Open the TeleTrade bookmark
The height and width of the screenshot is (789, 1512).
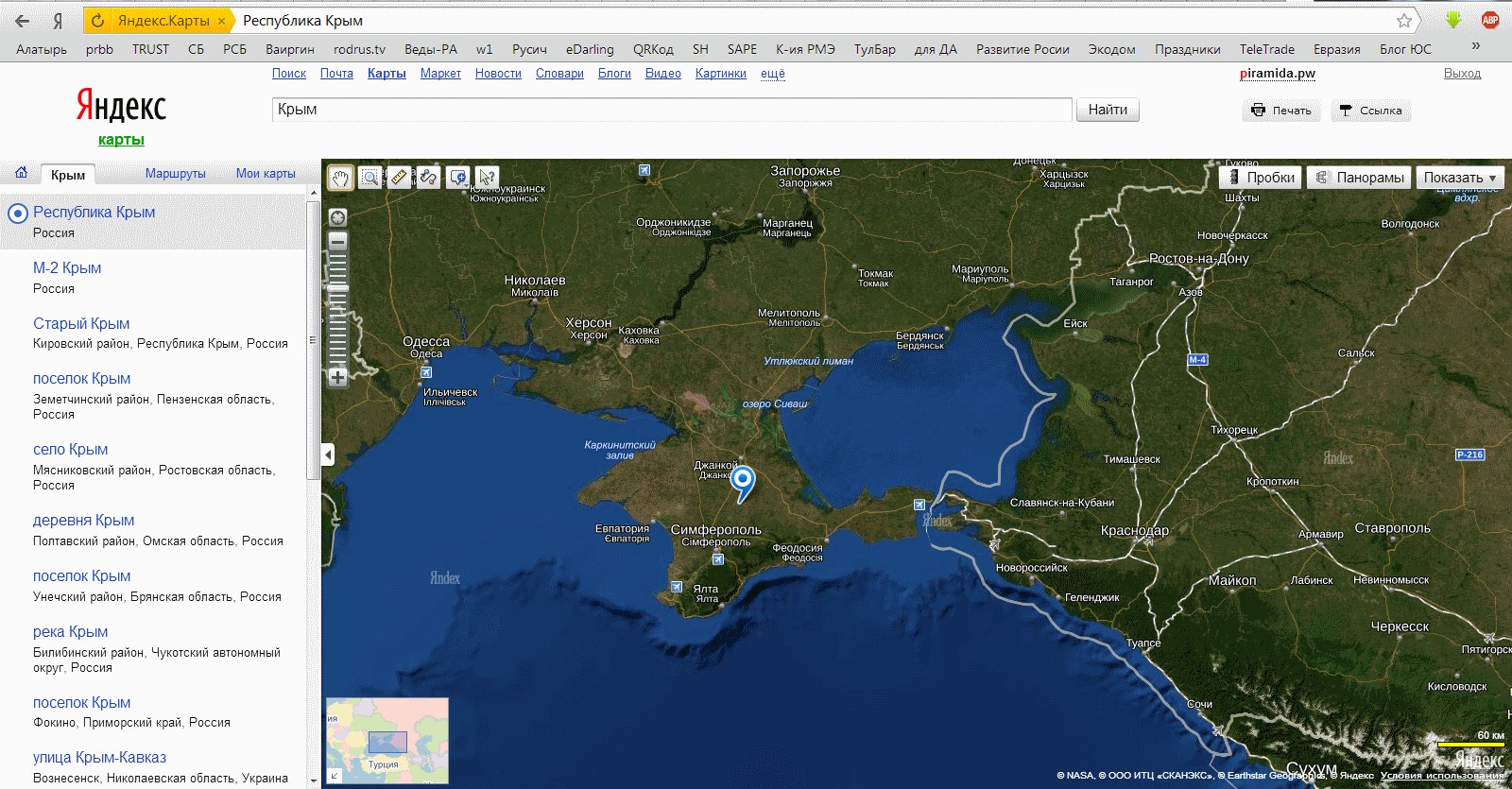point(1266,49)
